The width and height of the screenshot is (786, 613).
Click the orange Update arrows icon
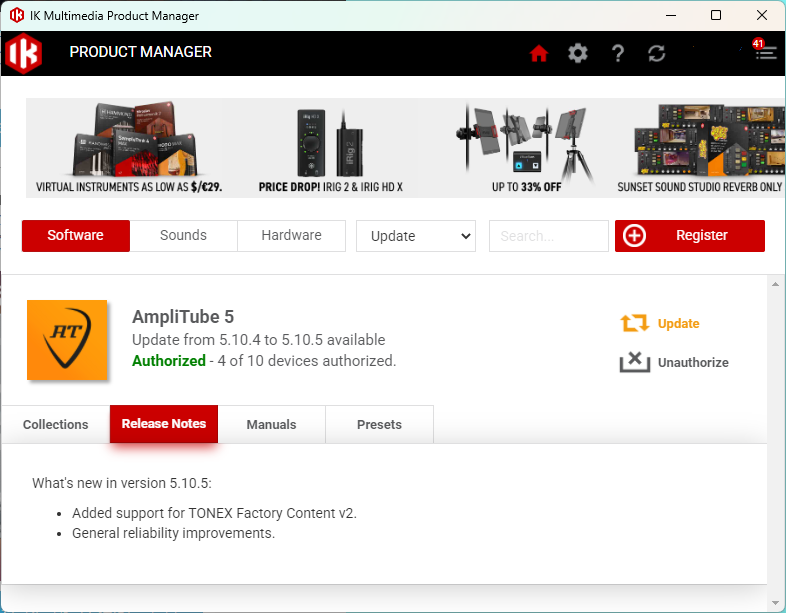[x=635, y=323]
